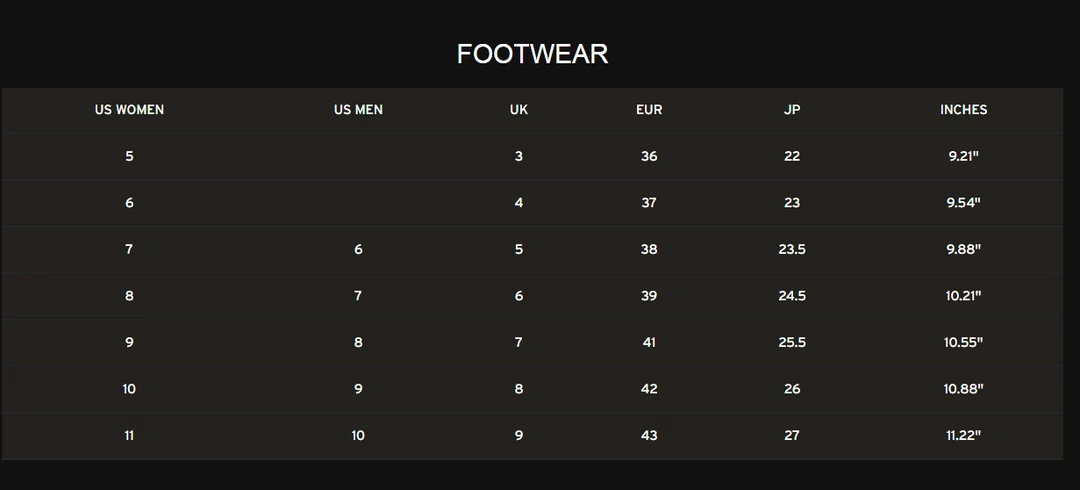The width and height of the screenshot is (1080, 490).
Task: Click the EUR column header
Action: 649,110
